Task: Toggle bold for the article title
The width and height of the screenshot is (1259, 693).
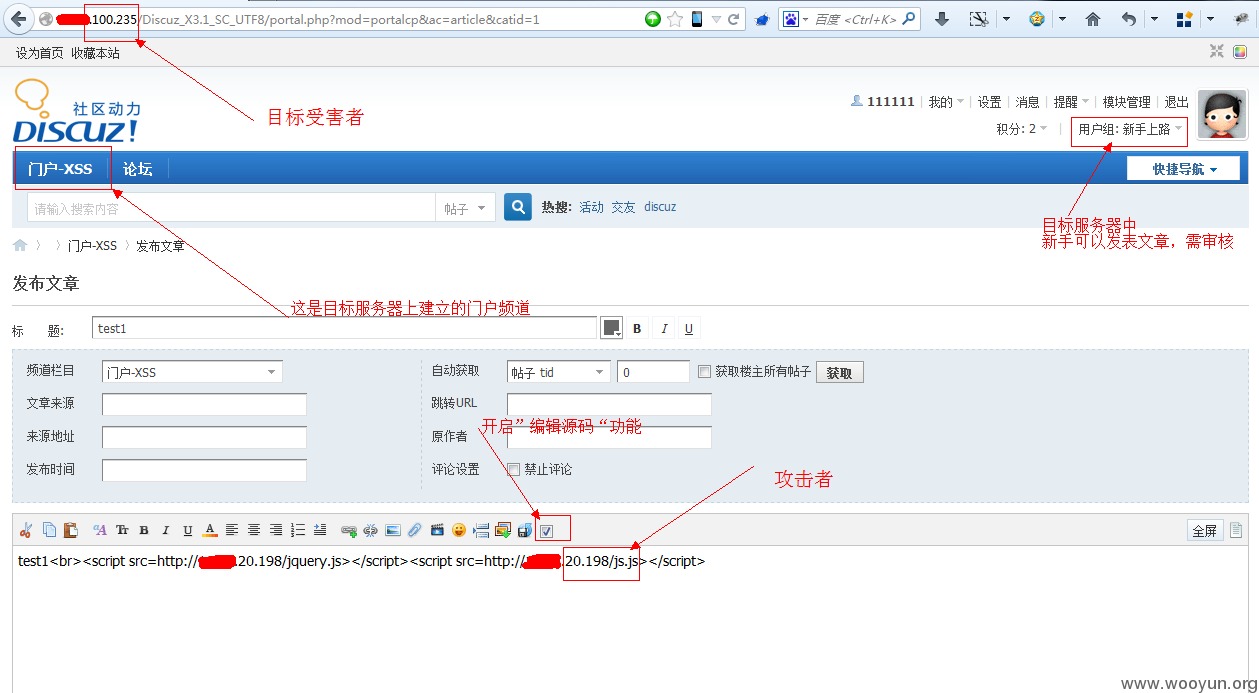Action: pos(637,329)
